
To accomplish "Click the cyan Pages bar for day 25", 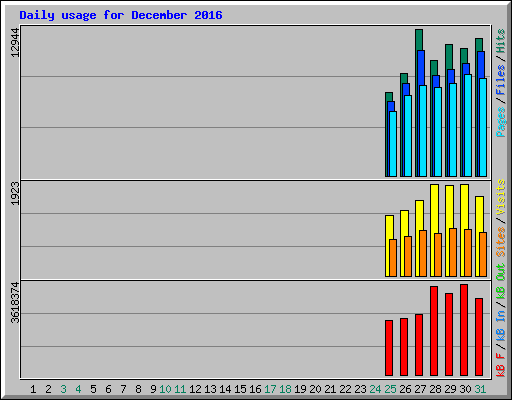I will coord(393,144).
